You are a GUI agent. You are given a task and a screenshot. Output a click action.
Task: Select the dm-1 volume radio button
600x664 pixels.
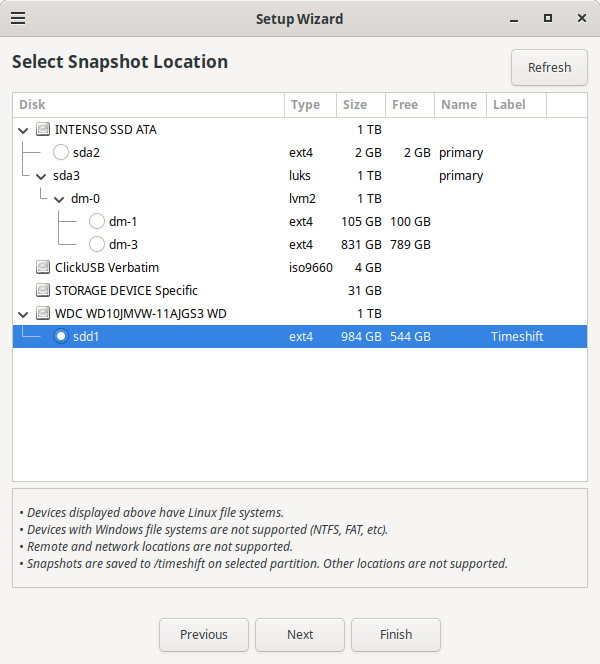tap(97, 221)
